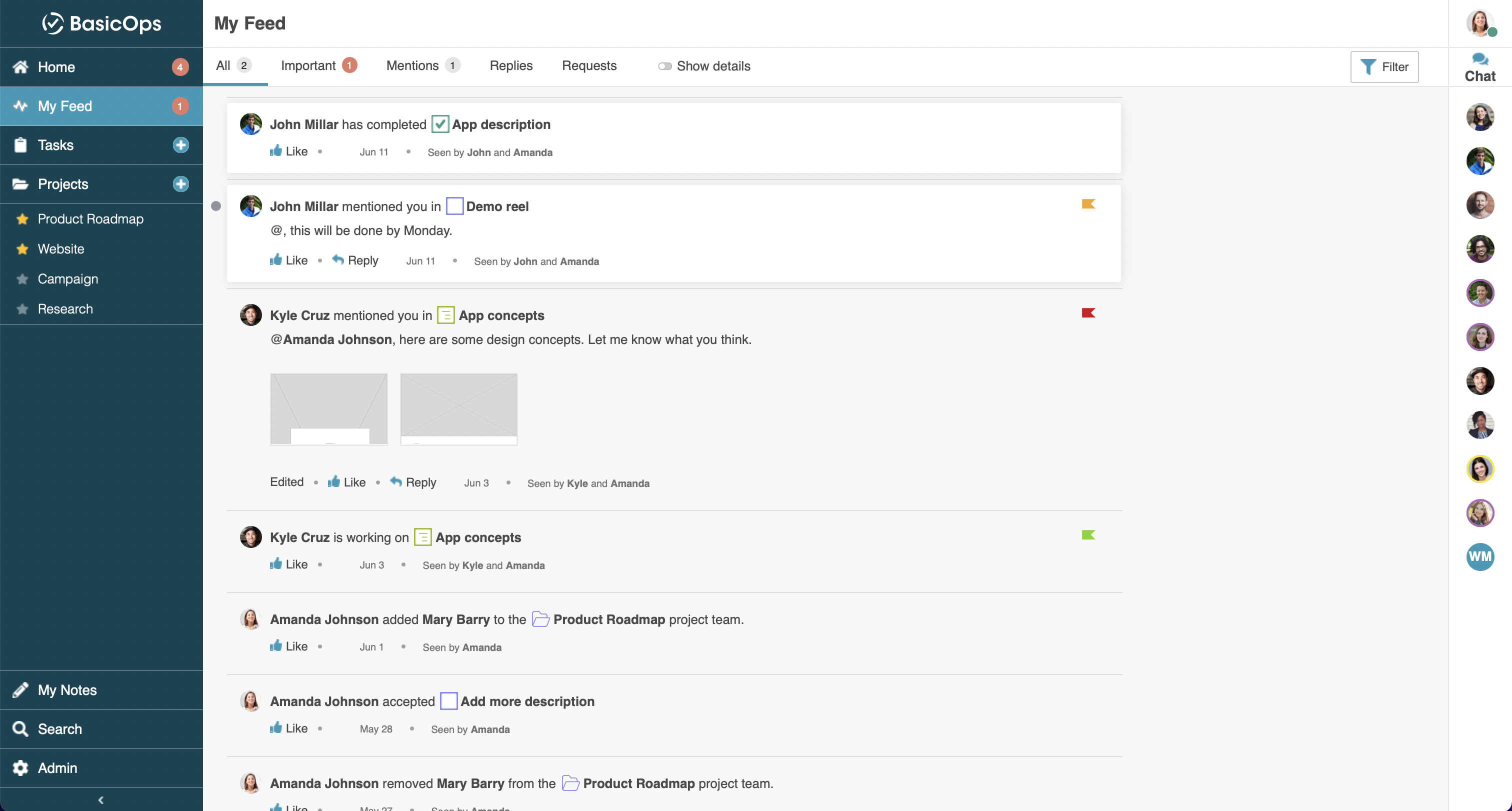Open the Product Roadmap project link
Image resolution: width=1512 pixels, height=811 pixels.
90,219
